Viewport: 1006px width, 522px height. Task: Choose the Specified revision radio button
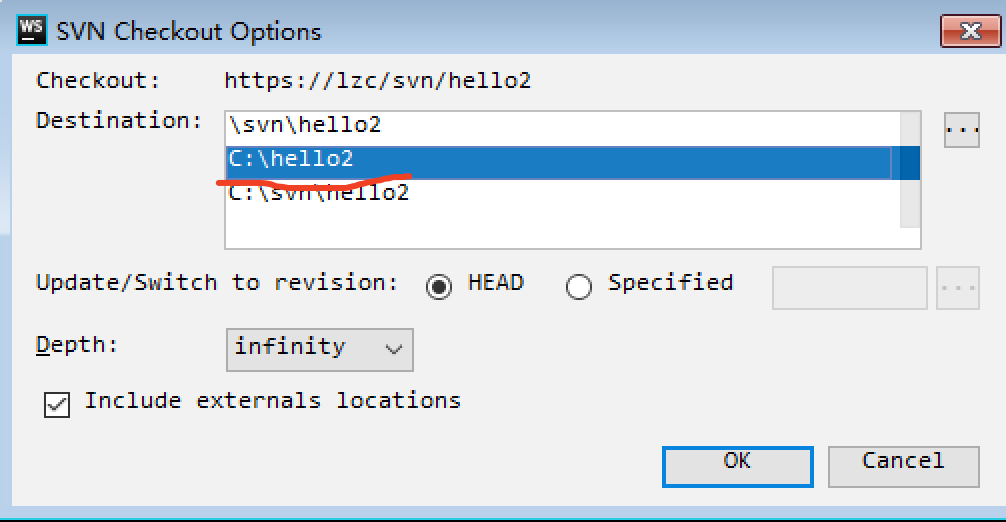pyautogui.click(x=579, y=286)
